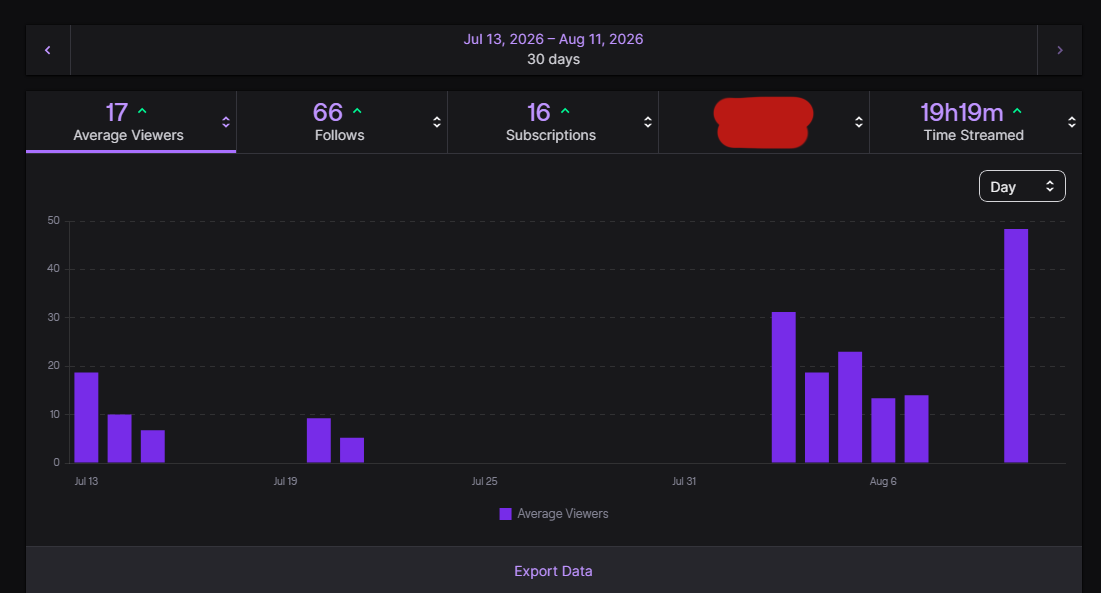The width and height of the screenshot is (1101, 593).
Task: Open Follows metric selector arrows
Action: 437,122
